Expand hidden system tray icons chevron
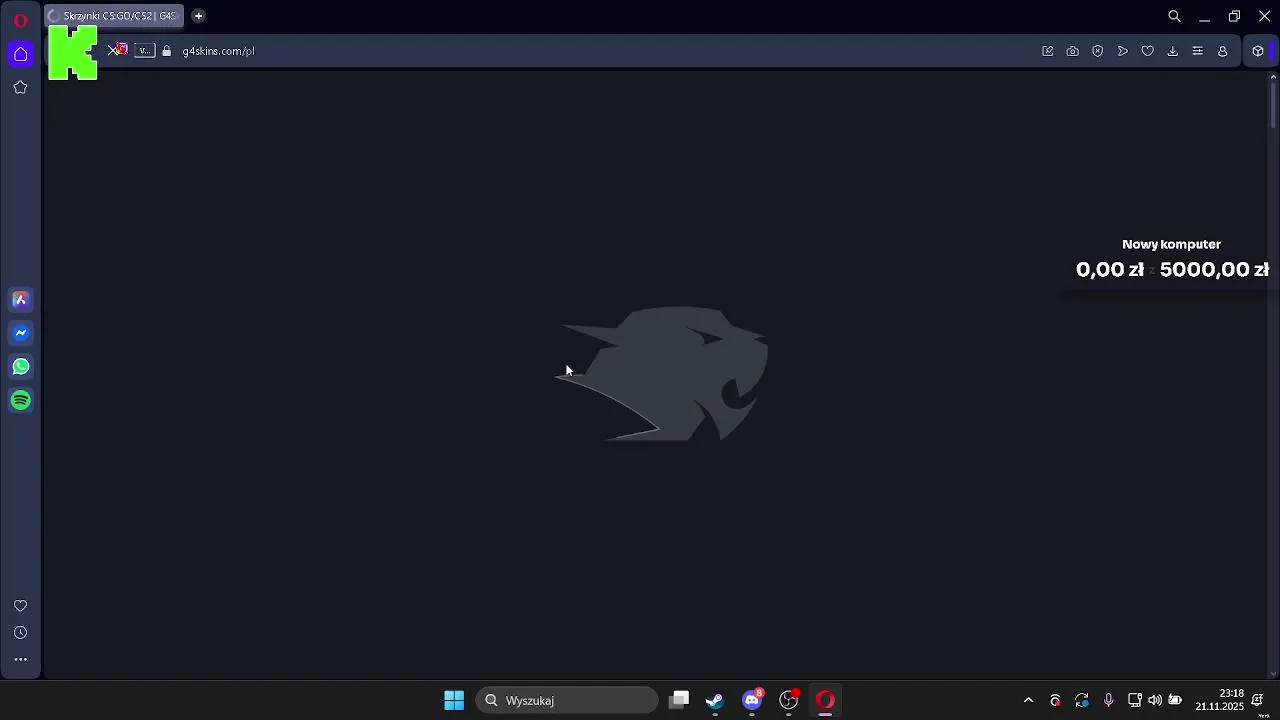The width and height of the screenshot is (1280, 720). click(1028, 700)
